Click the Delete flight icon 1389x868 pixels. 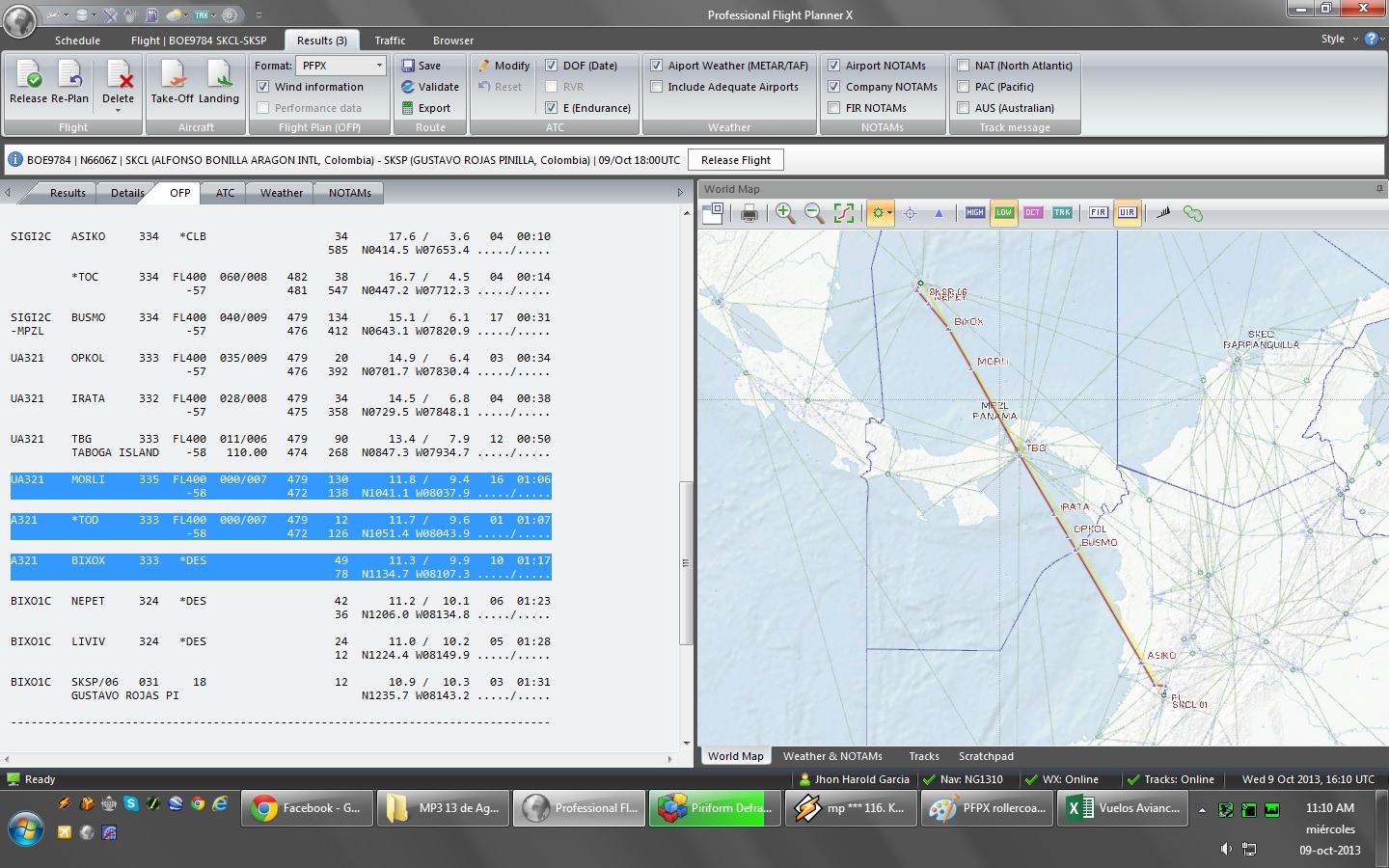coord(119,74)
